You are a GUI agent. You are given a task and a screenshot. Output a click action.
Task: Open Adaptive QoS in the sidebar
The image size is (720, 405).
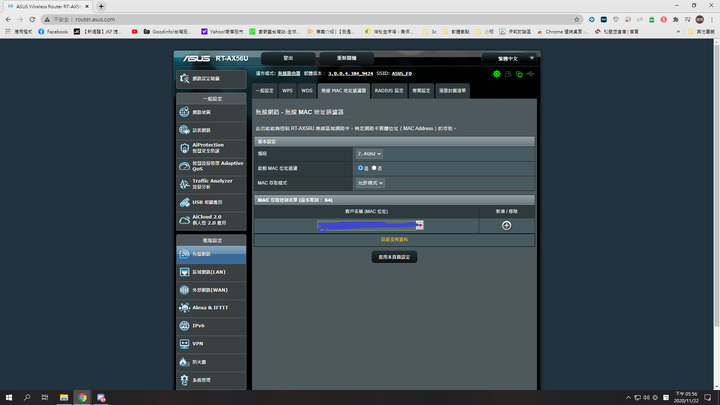pyautogui.click(x=211, y=166)
